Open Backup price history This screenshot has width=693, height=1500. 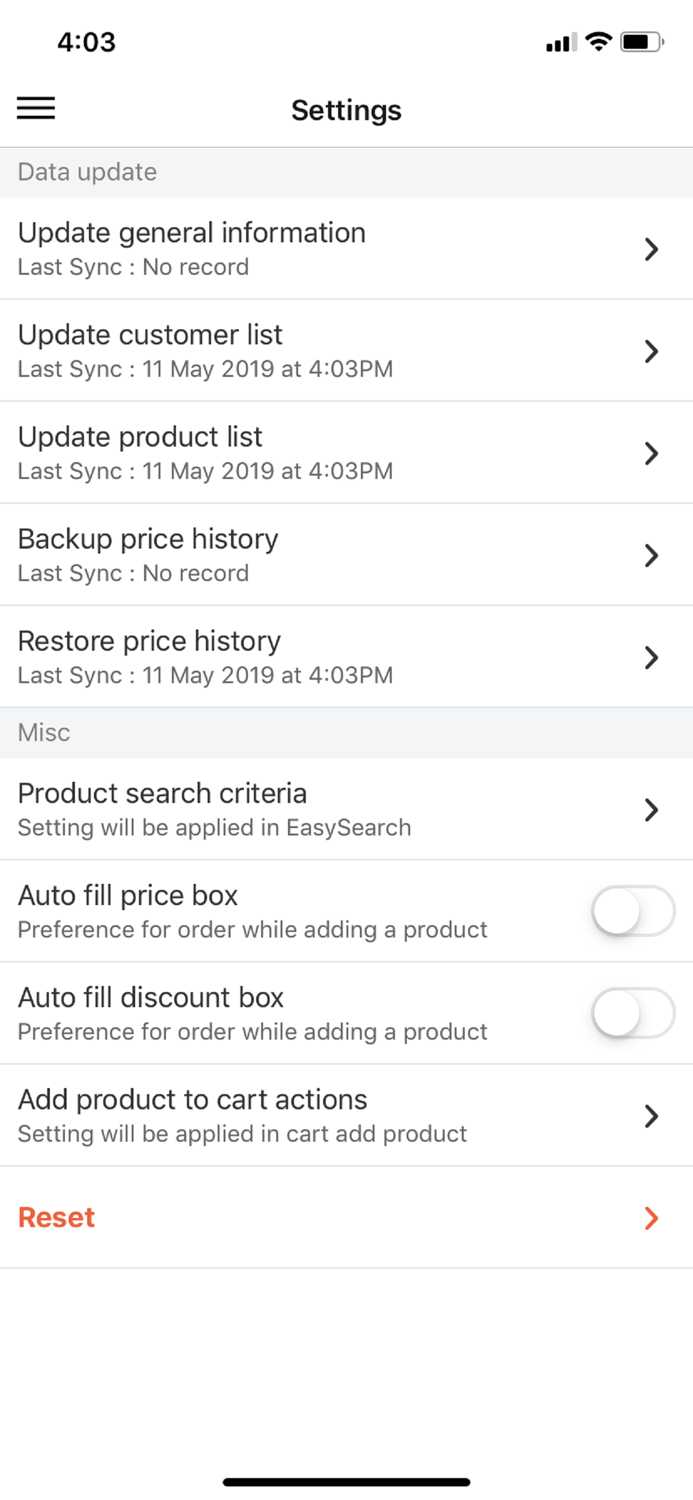point(346,554)
